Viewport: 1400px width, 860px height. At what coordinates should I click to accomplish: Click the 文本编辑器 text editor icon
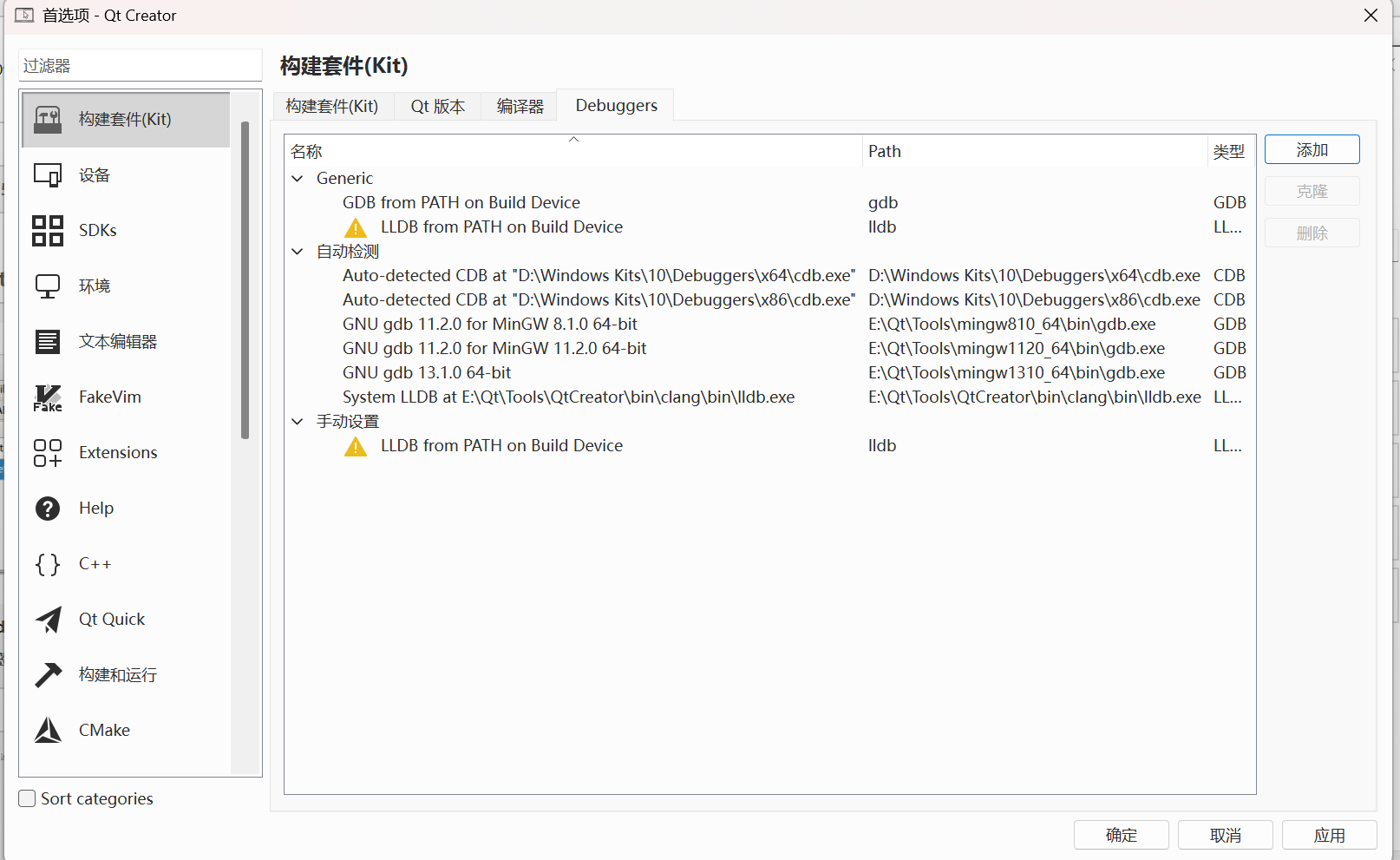coord(48,342)
